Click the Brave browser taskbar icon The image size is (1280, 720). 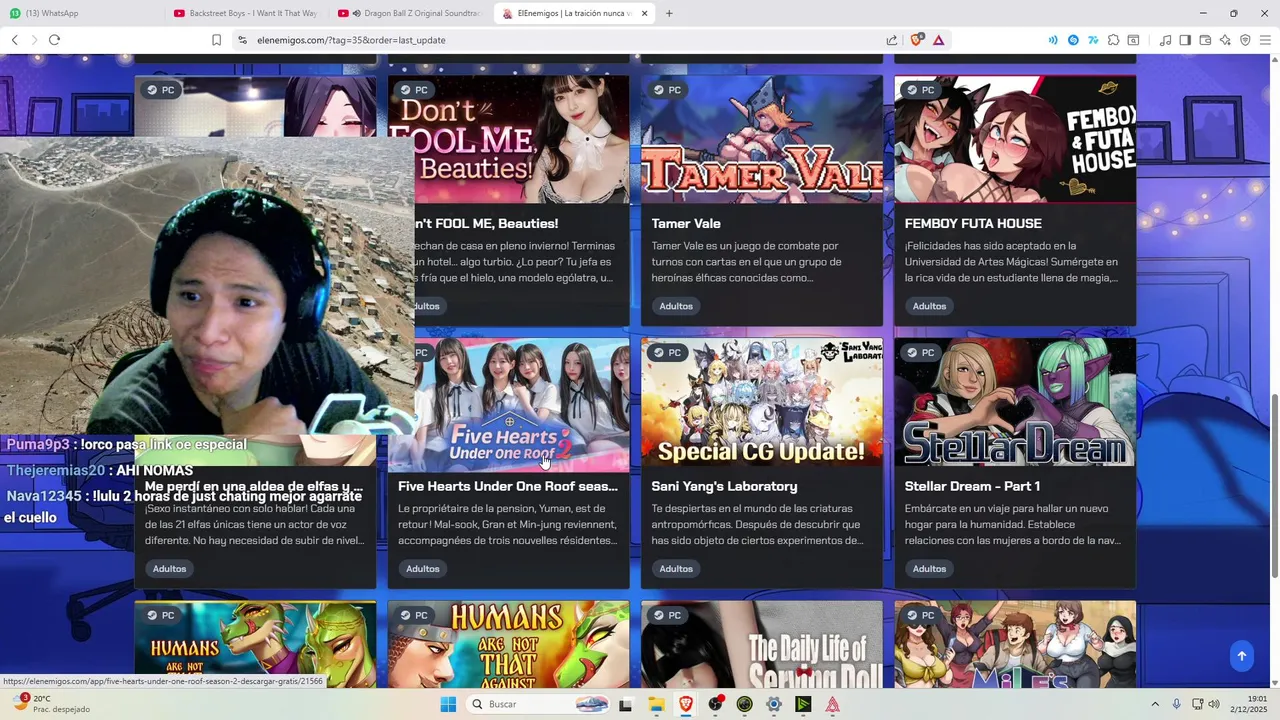[686, 704]
